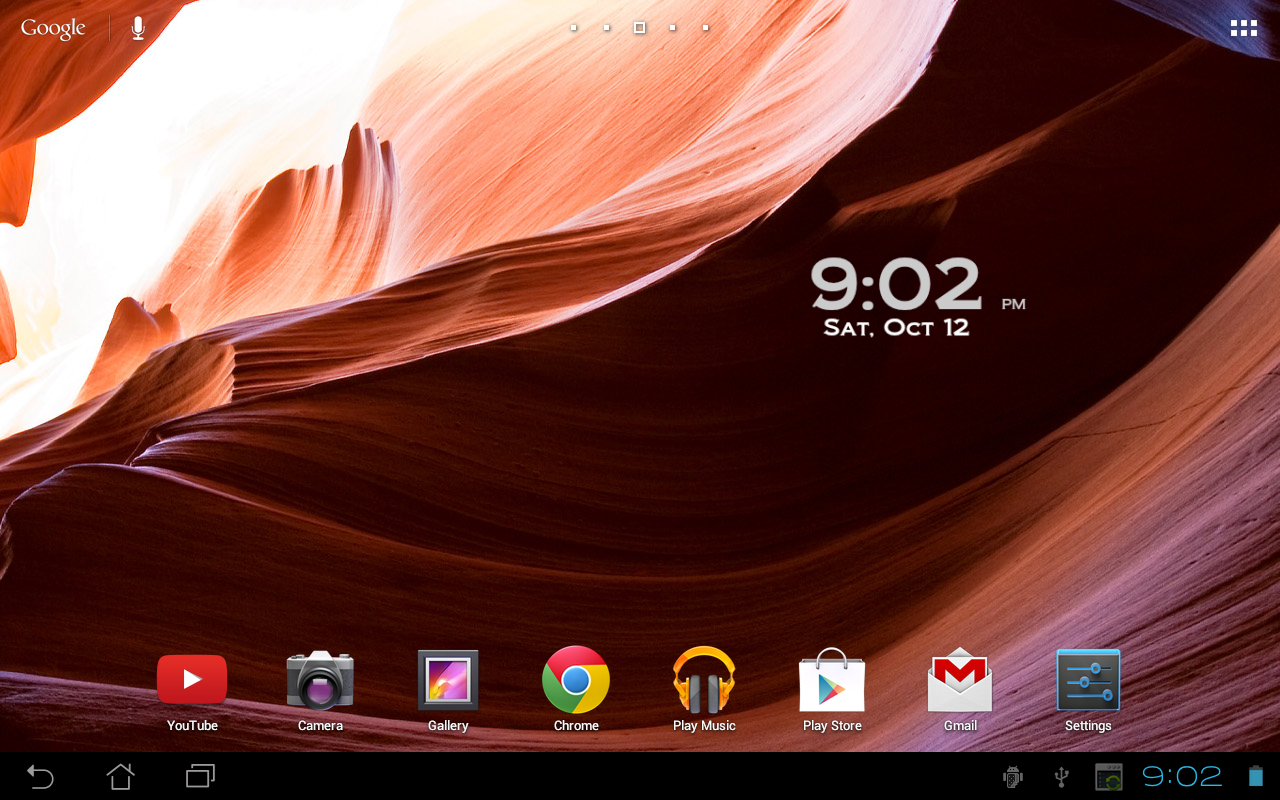Open Play Music
Image resolution: width=1280 pixels, height=800 pixels.
(x=703, y=680)
